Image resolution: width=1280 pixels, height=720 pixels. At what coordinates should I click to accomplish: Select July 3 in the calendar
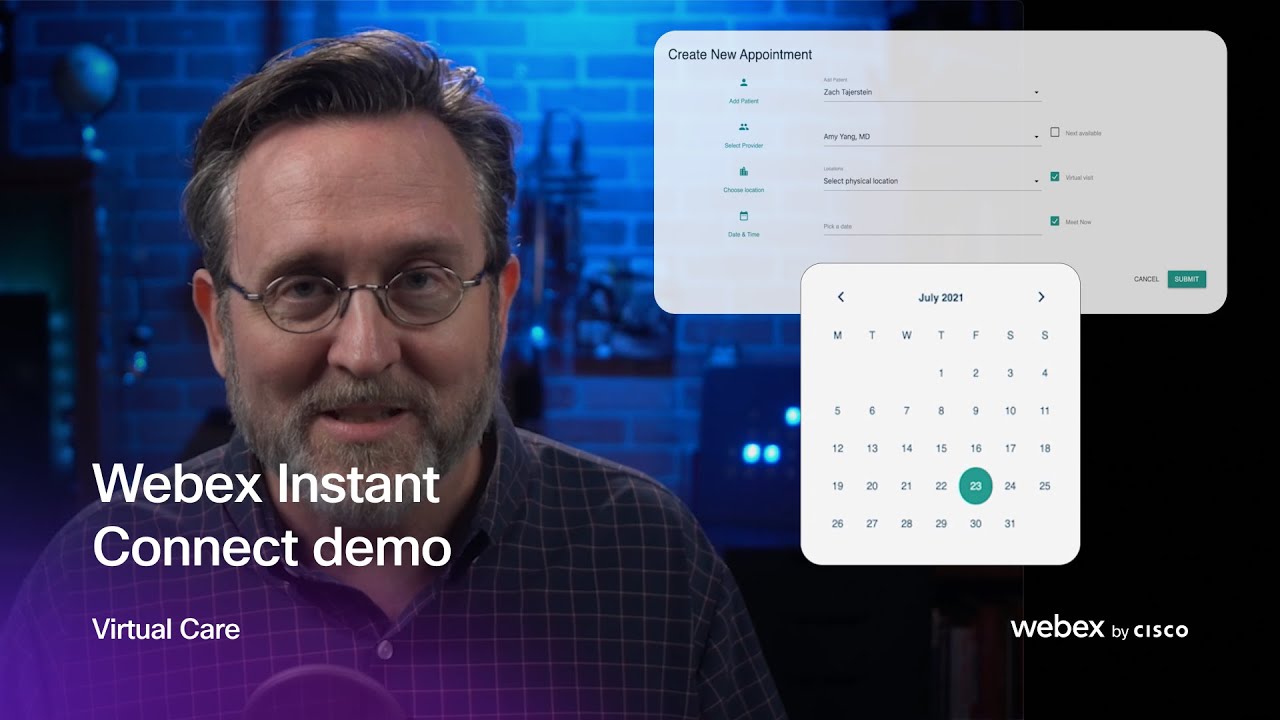tap(1010, 373)
